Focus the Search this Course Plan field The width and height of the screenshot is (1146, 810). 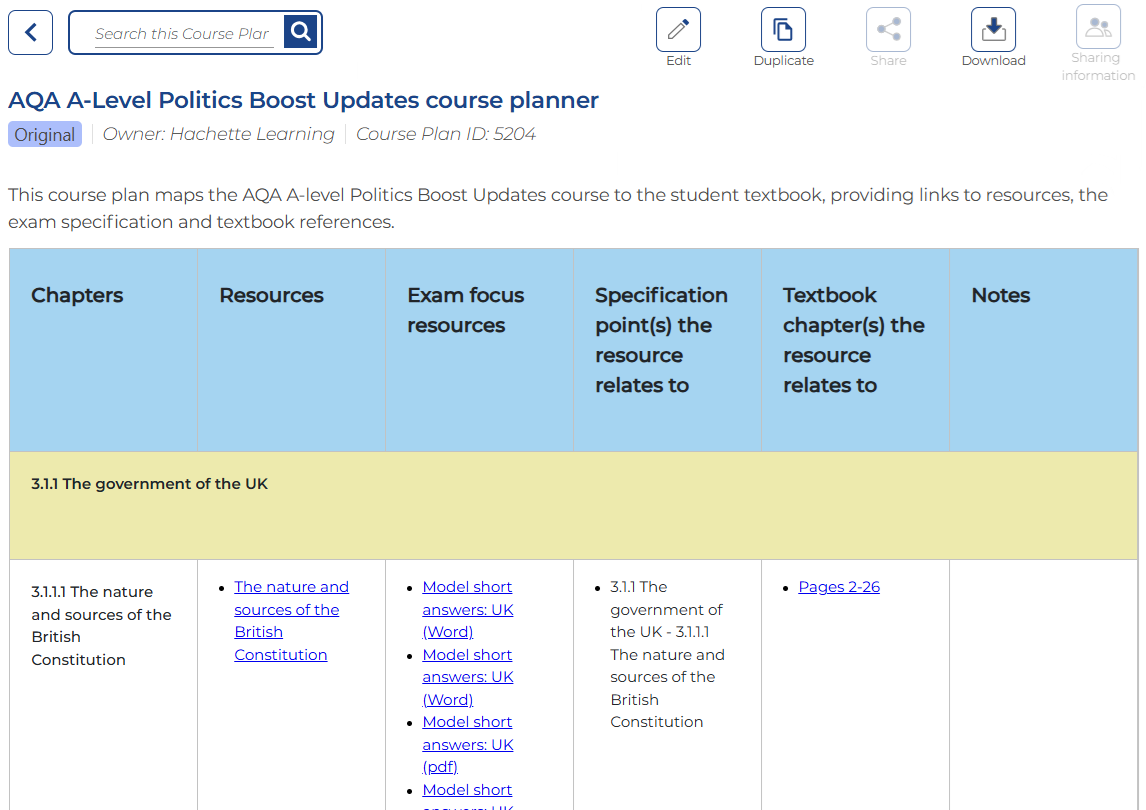182,34
